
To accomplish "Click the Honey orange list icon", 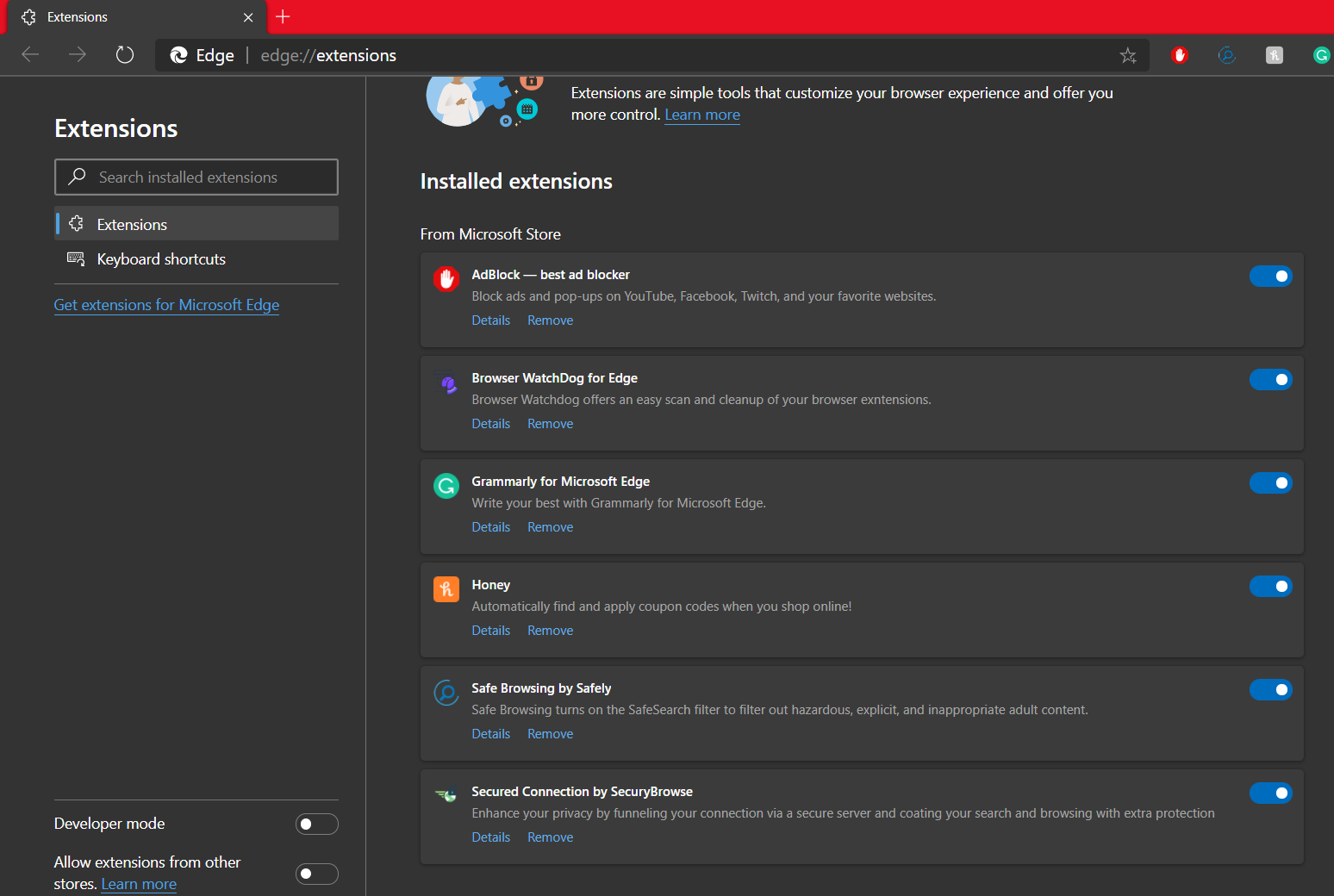I will click(446, 589).
